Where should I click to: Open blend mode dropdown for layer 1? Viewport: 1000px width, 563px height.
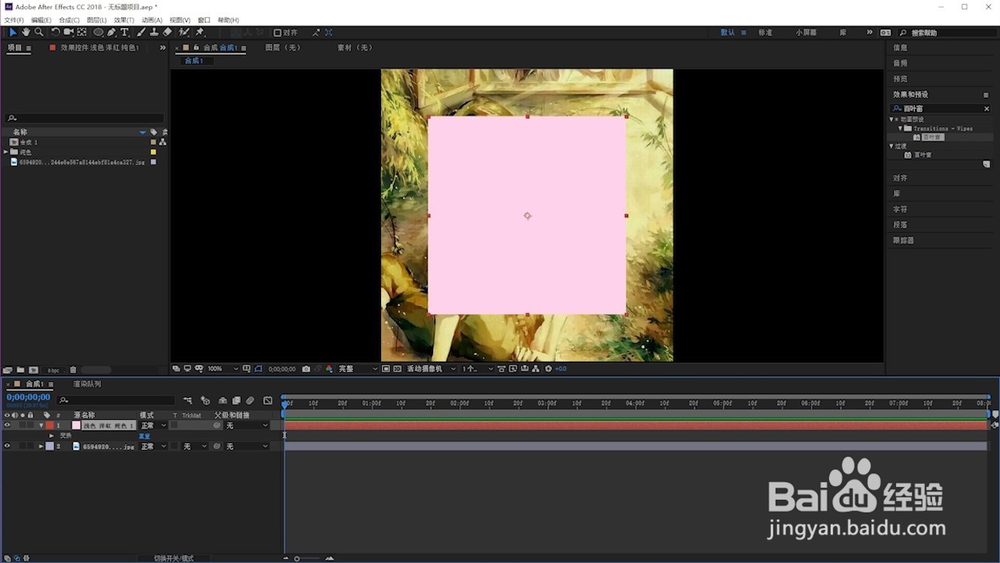153,425
